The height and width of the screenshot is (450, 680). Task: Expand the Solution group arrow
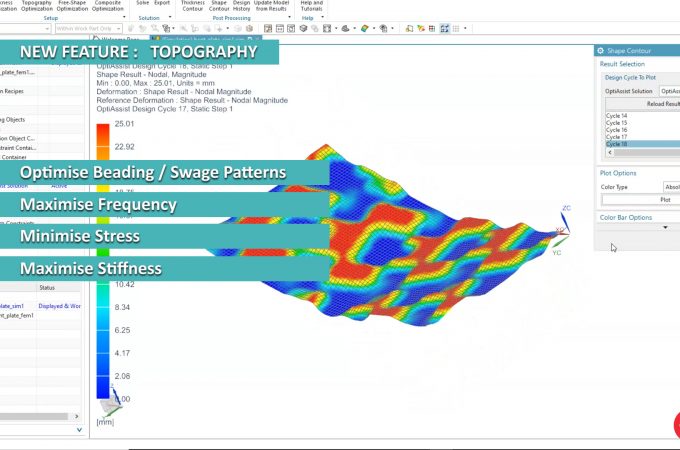click(170, 17)
